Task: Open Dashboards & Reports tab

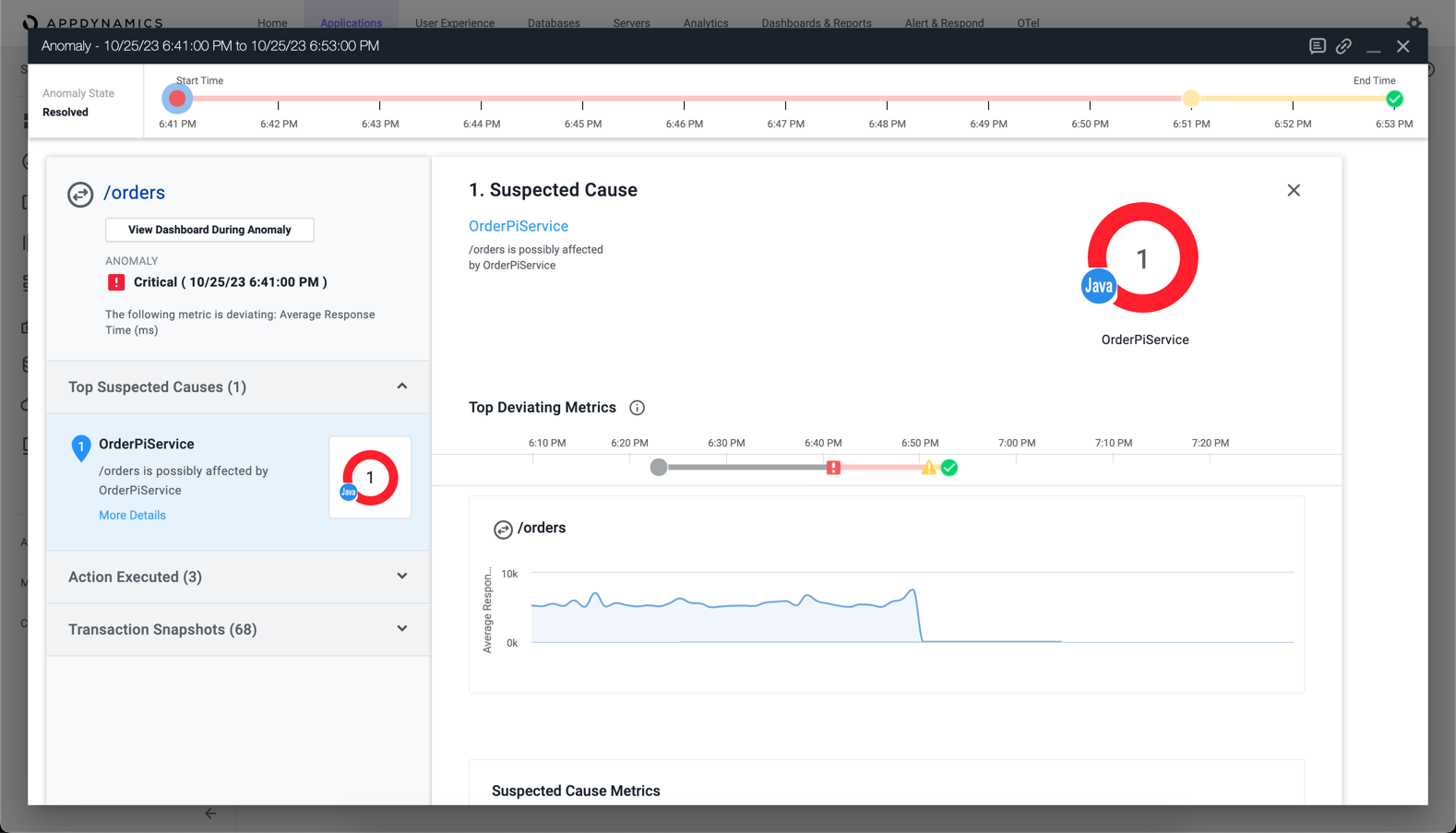Action: tap(817, 23)
